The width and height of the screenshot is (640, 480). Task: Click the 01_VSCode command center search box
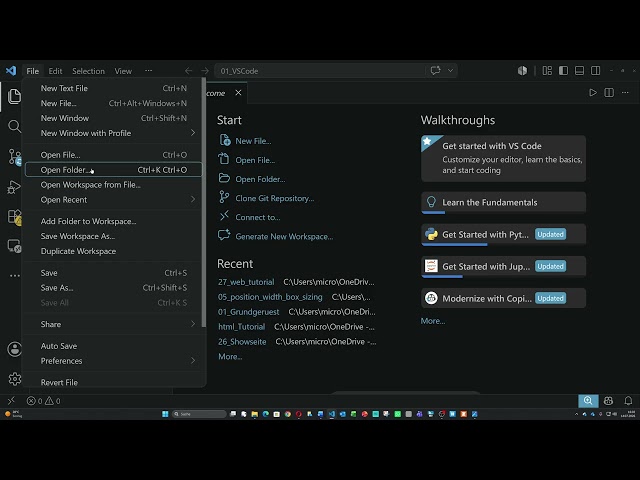click(x=320, y=71)
